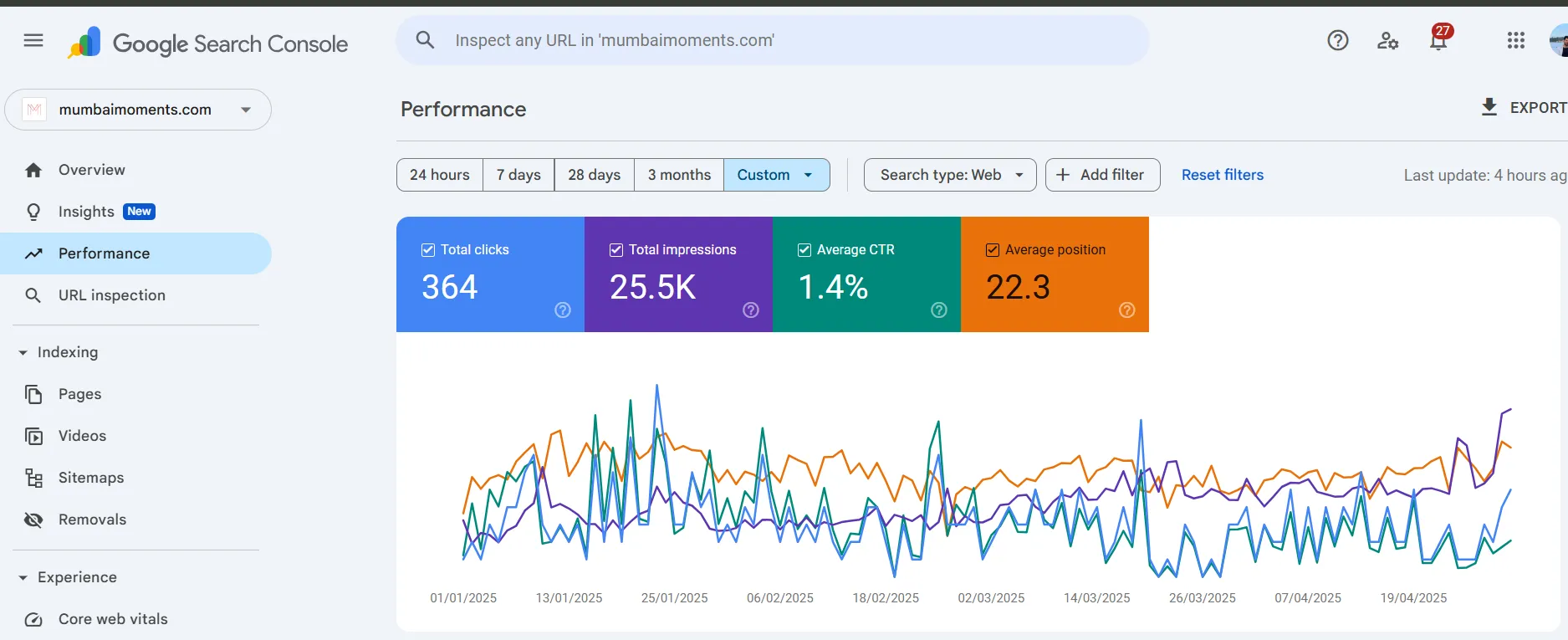Image resolution: width=1568 pixels, height=640 pixels.
Task: Open the Google apps grid
Action: pyautogui.click(x=1516, y=40)
